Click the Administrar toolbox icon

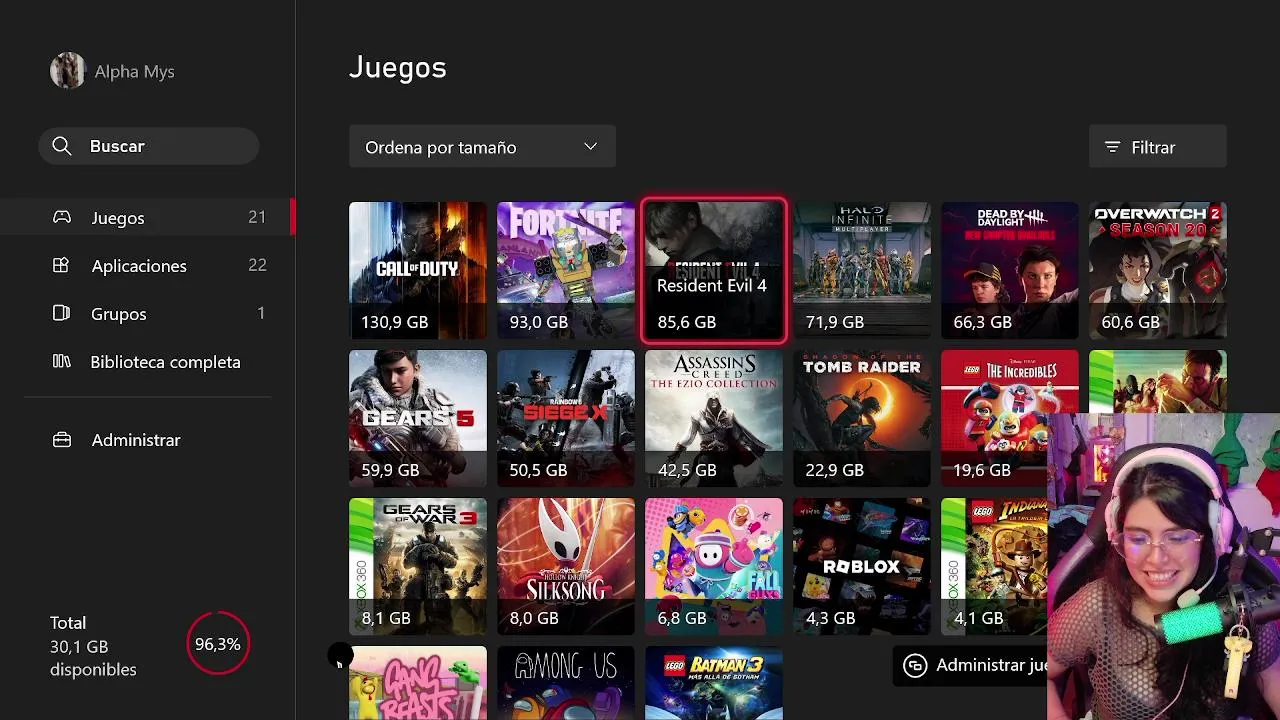pos(62,440)
